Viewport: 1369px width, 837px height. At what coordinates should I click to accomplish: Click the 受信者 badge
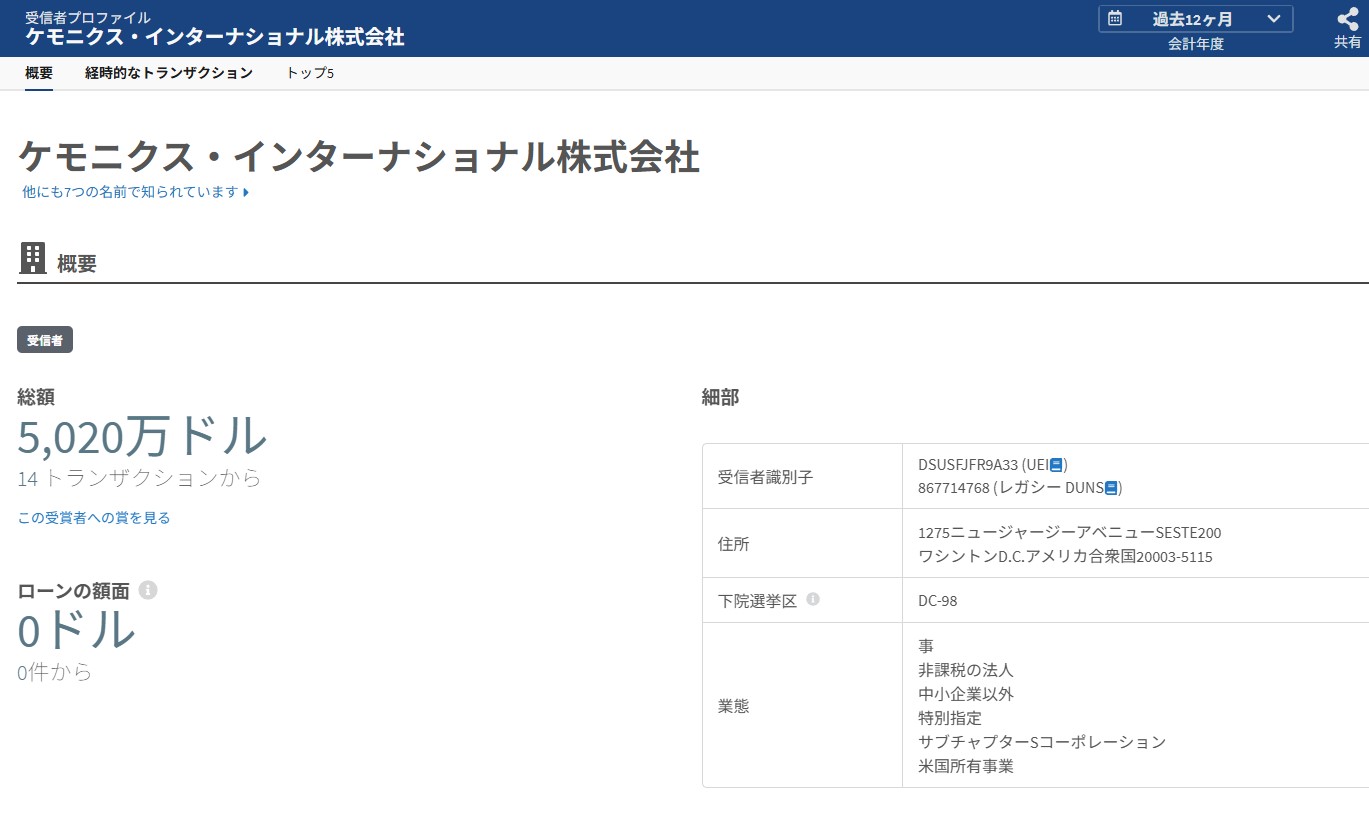45,340
